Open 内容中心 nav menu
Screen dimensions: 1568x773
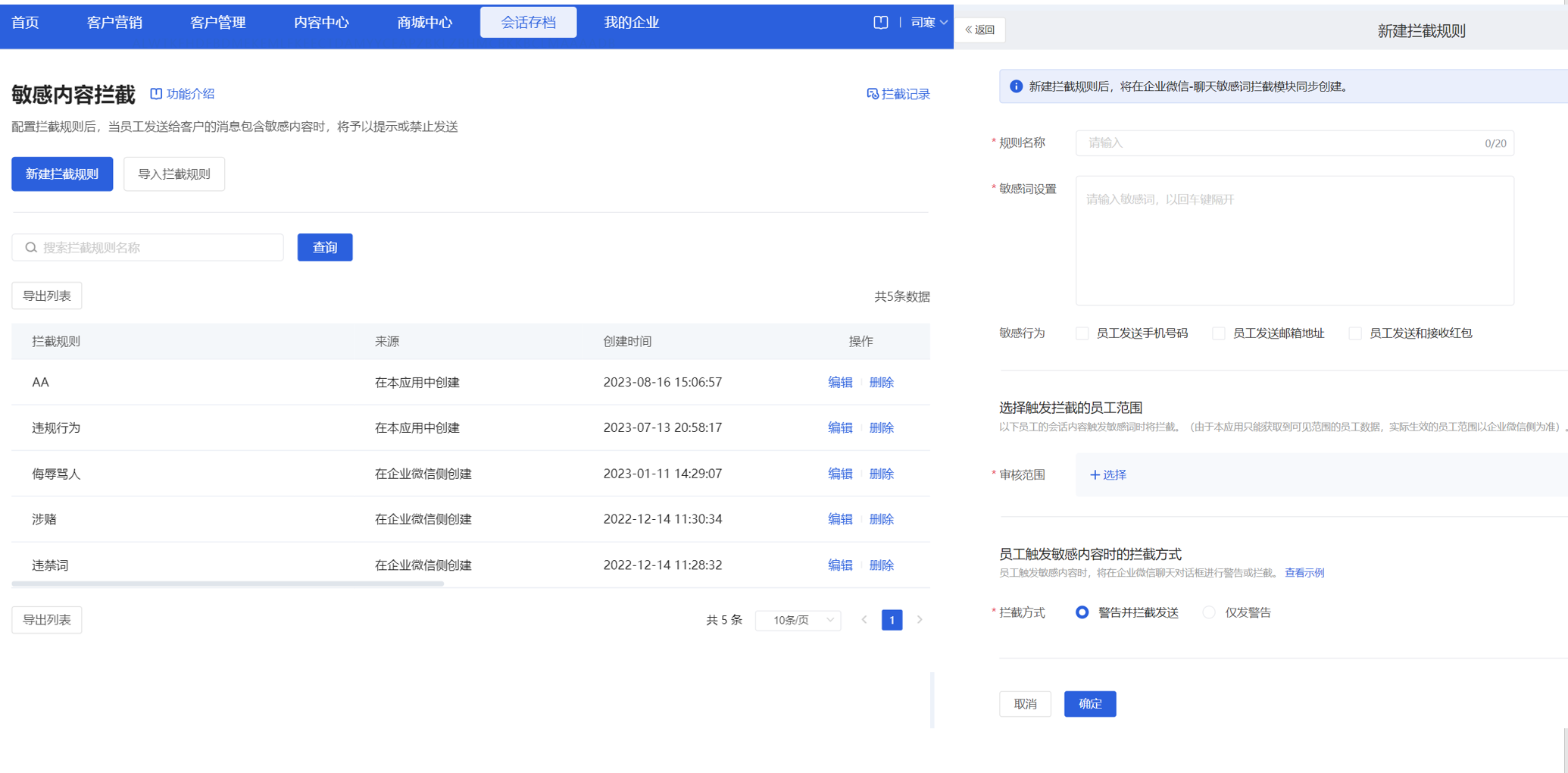(321, 23)
